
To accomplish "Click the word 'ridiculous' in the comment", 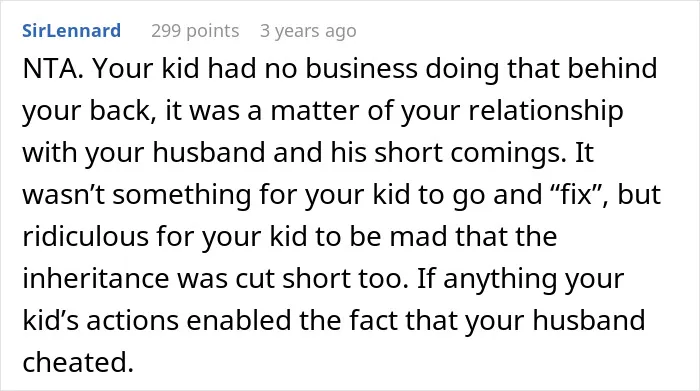I will 85,237.
